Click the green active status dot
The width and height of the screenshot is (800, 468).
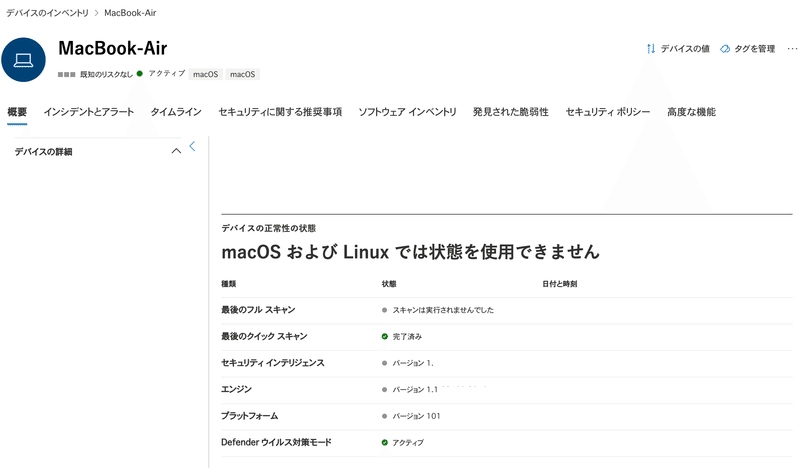tap(140, 73)
